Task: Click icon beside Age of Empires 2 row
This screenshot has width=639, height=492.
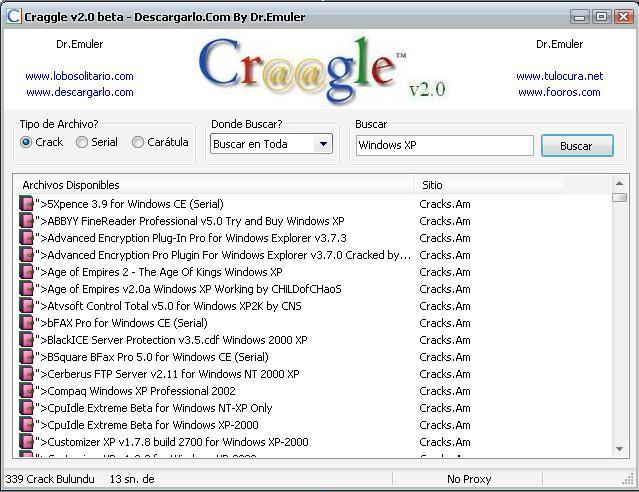Action: click(26, 272)
